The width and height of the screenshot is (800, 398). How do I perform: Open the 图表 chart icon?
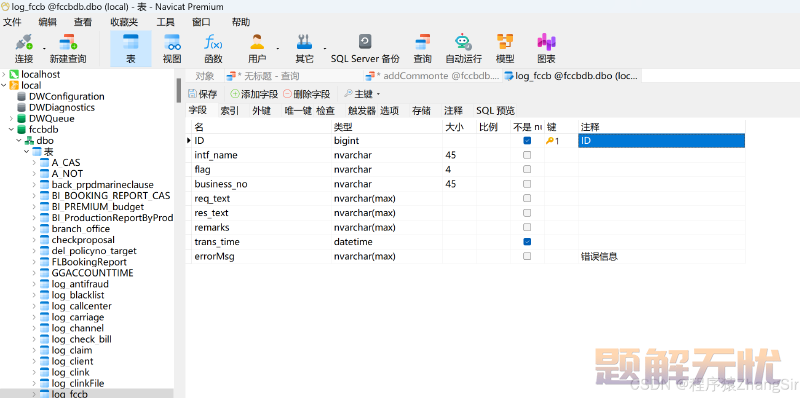pyautogui.click(x=546, y=42)
